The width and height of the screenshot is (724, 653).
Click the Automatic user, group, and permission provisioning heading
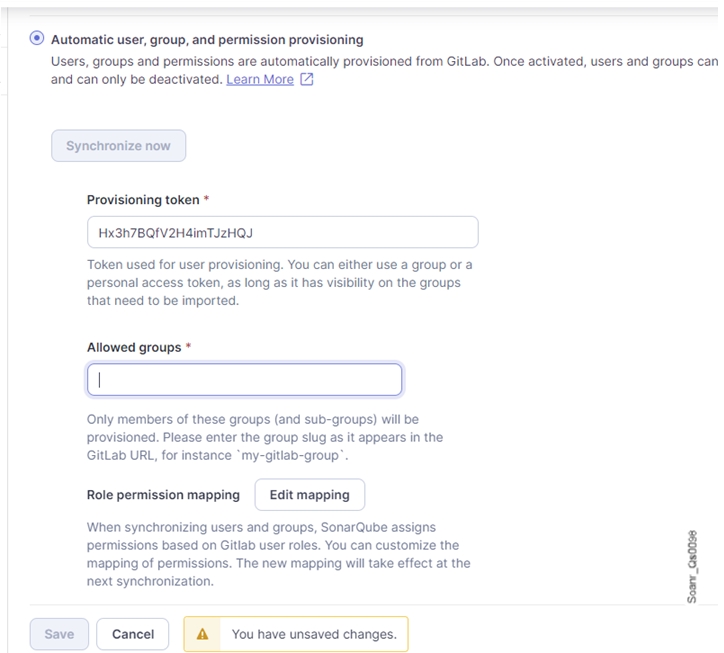207,40
